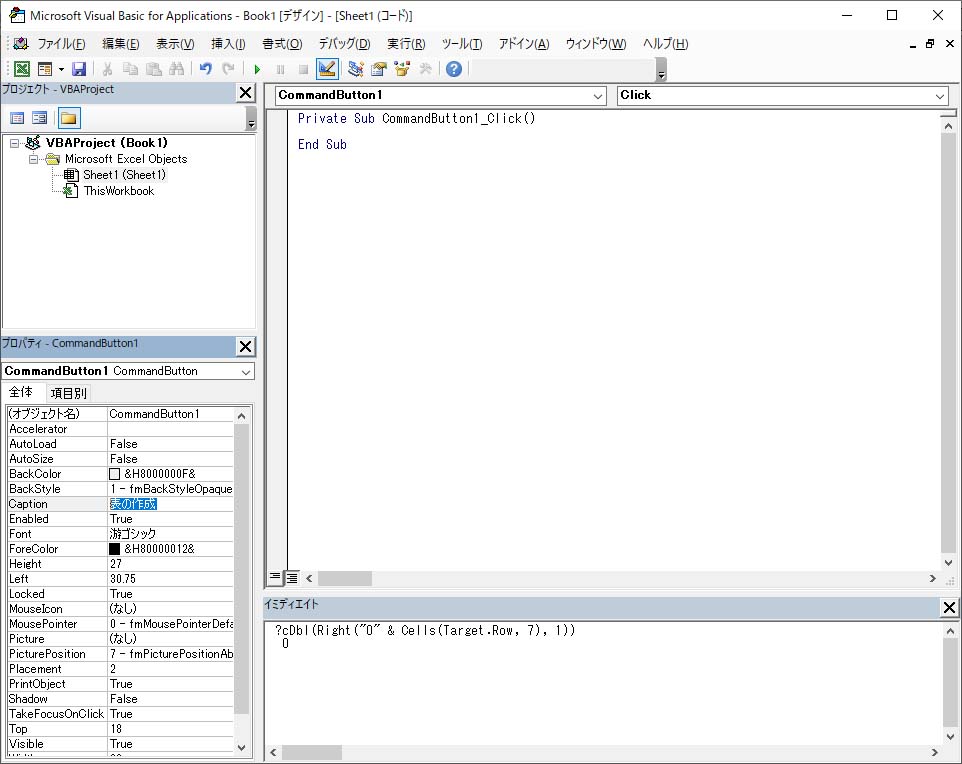
Task: Toggle Design Mode in the toolbar
Action: coord(326,69)
